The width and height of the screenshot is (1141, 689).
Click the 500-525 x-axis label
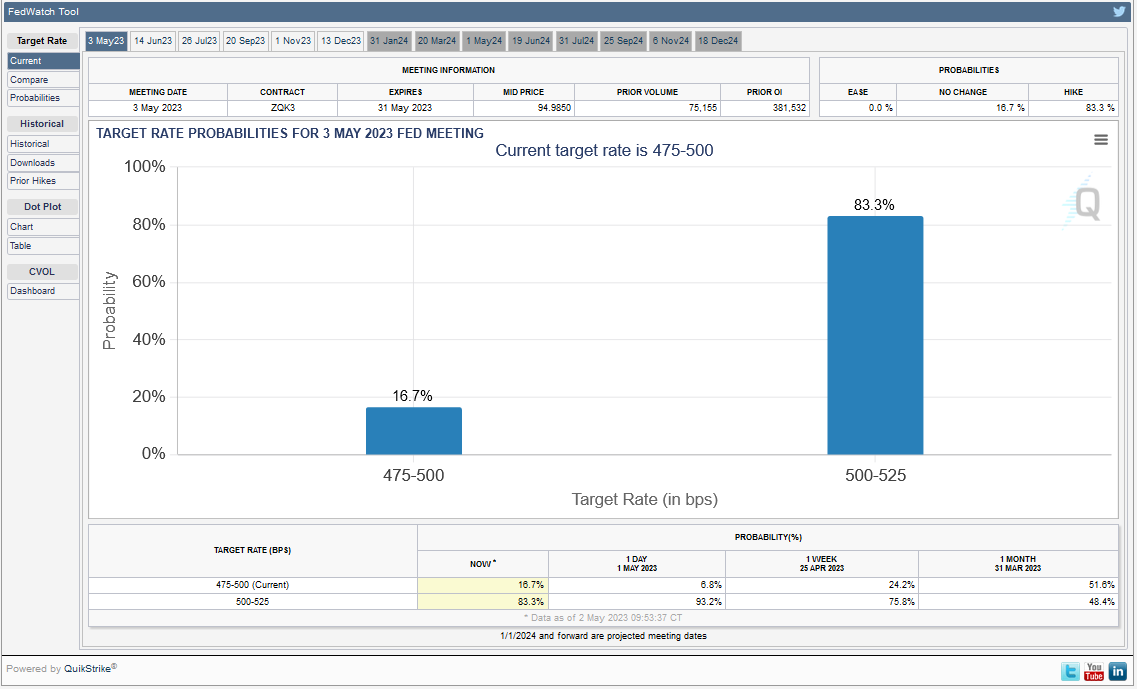click(875, 476)
